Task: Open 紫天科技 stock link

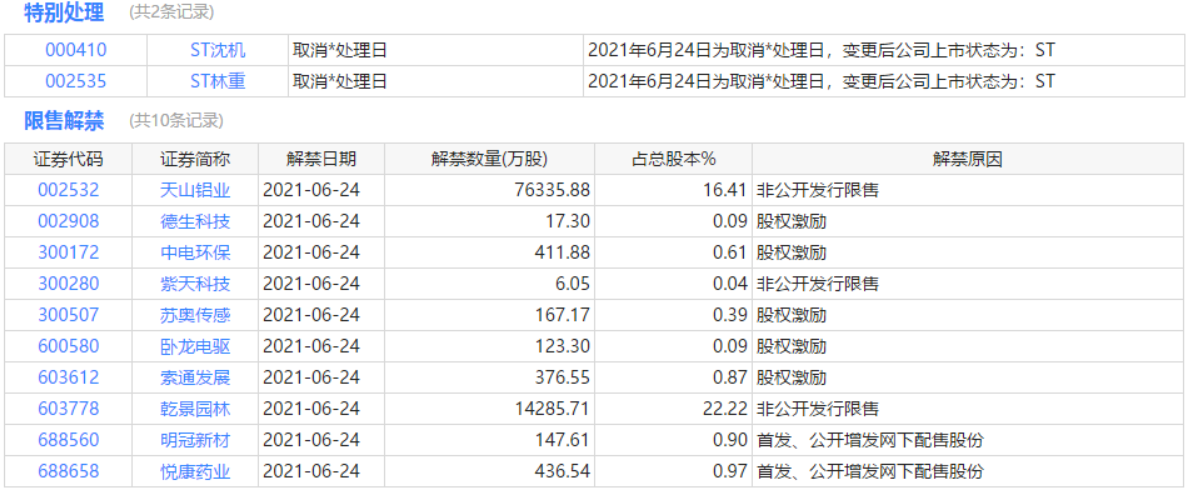Action: click(195, 284)
